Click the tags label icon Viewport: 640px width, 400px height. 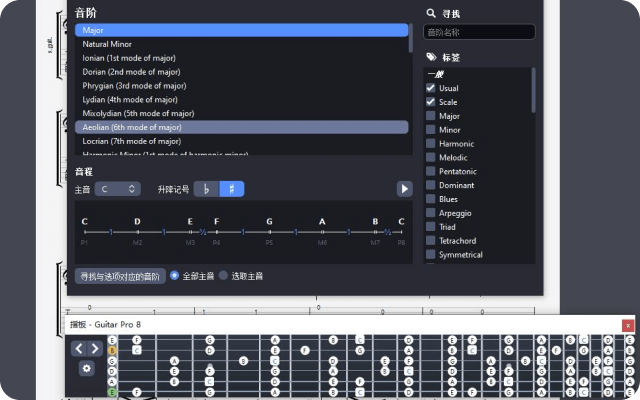(x=431, y=57)
